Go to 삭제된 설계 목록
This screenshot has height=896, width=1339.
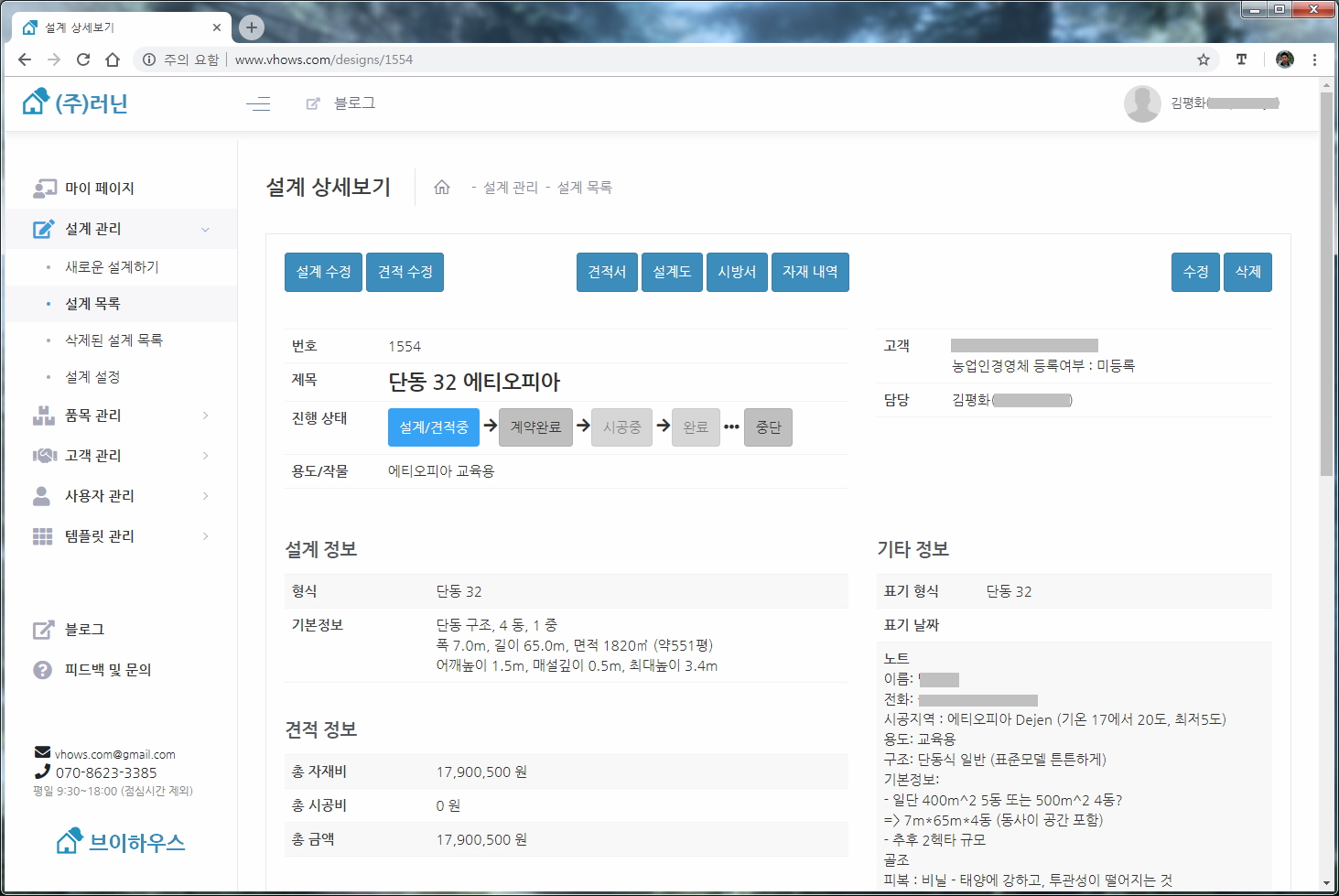coord(113,340)
